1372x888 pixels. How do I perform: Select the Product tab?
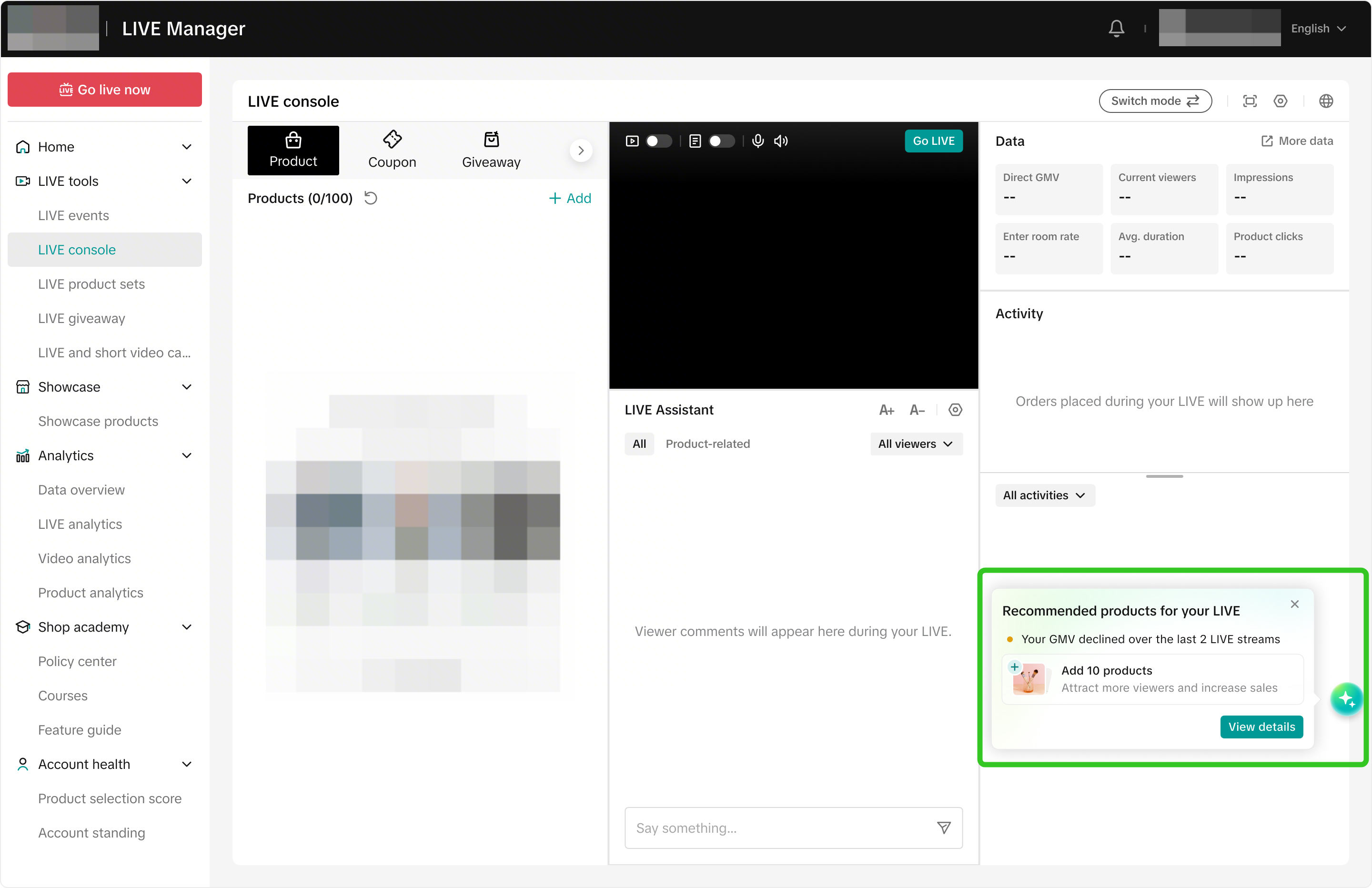point(293,151)
